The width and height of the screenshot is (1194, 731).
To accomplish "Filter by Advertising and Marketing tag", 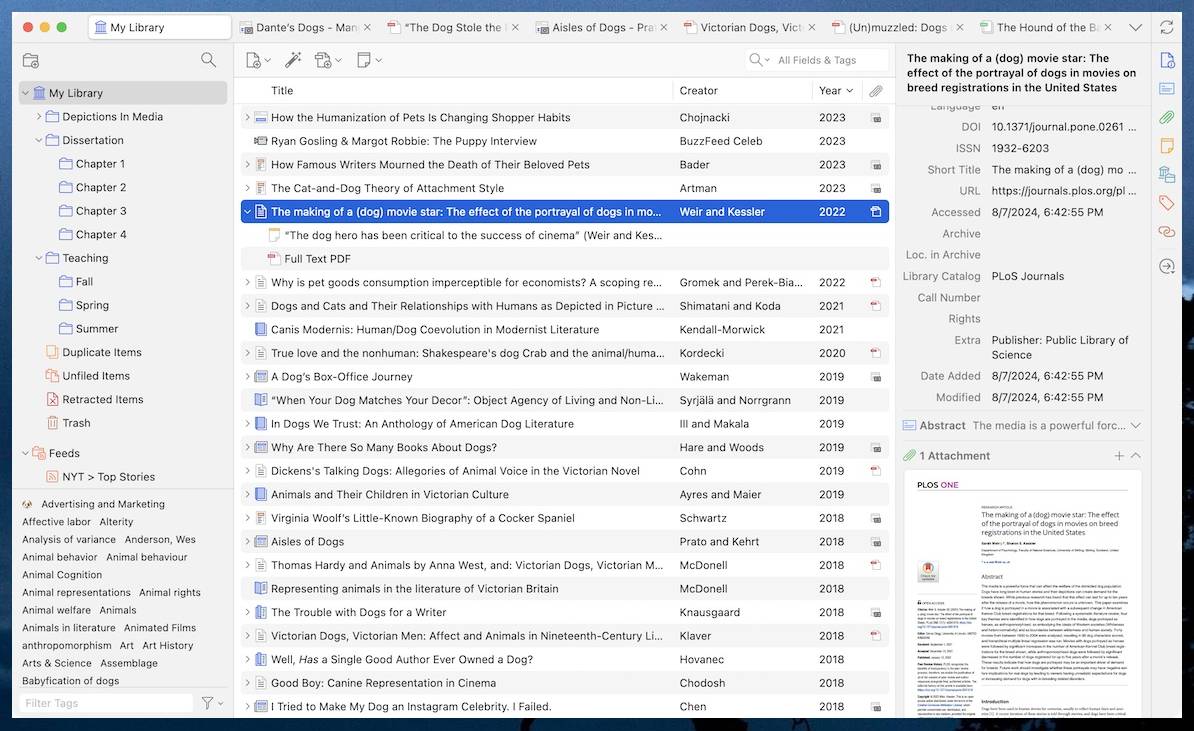I will (103, 504).
